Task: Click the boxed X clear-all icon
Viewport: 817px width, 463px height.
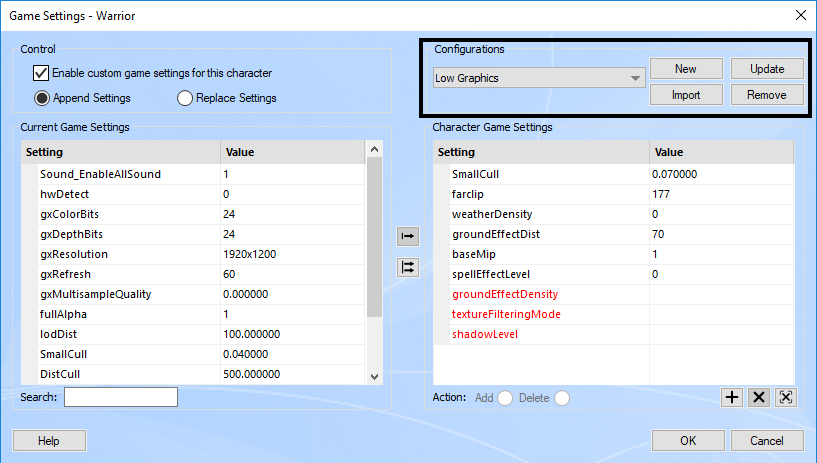Action: click(786, 397)
